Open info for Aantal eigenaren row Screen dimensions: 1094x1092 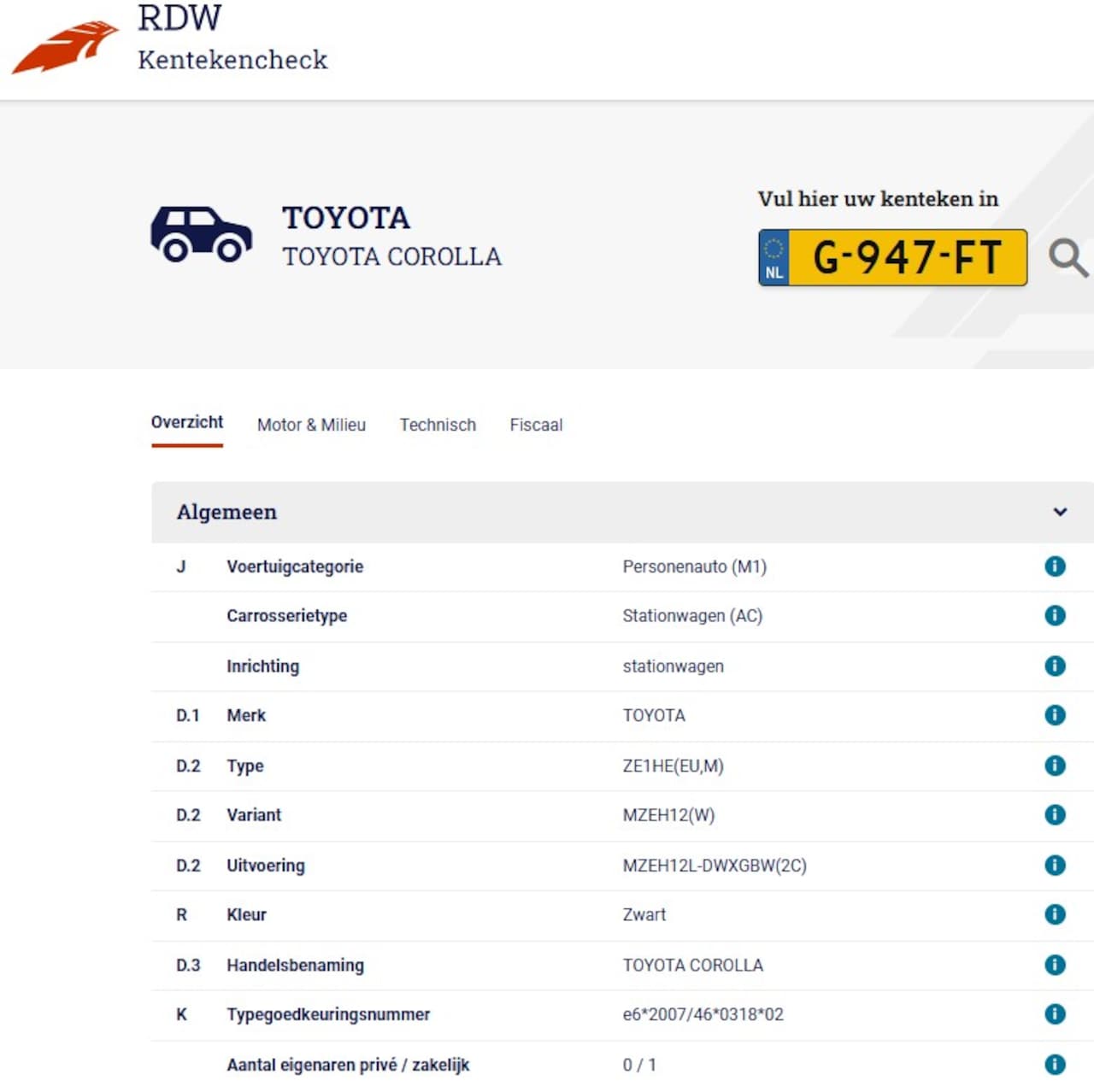1055,1065
